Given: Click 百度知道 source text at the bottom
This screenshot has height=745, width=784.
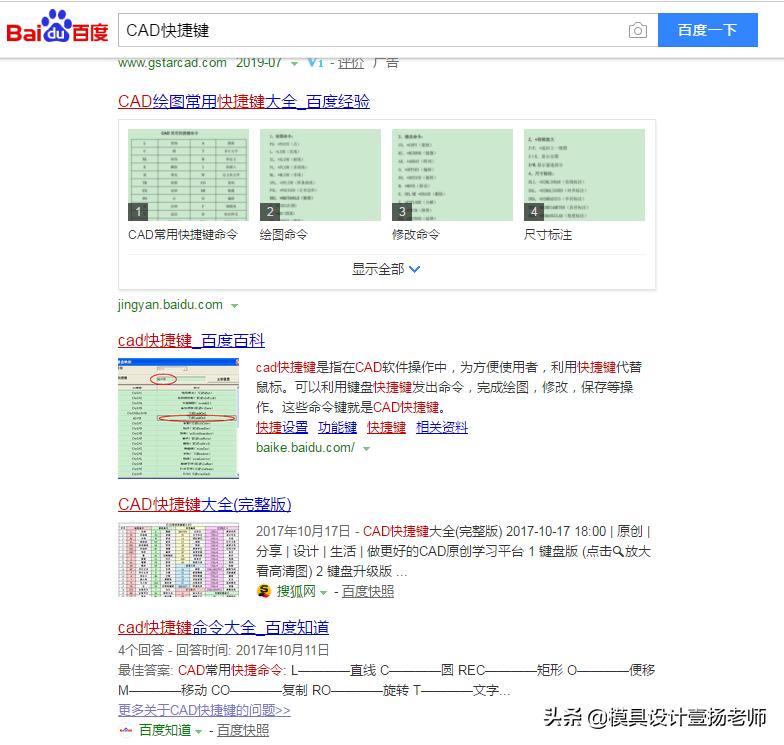Looking at the screenshot, I should tap(165, 730).
